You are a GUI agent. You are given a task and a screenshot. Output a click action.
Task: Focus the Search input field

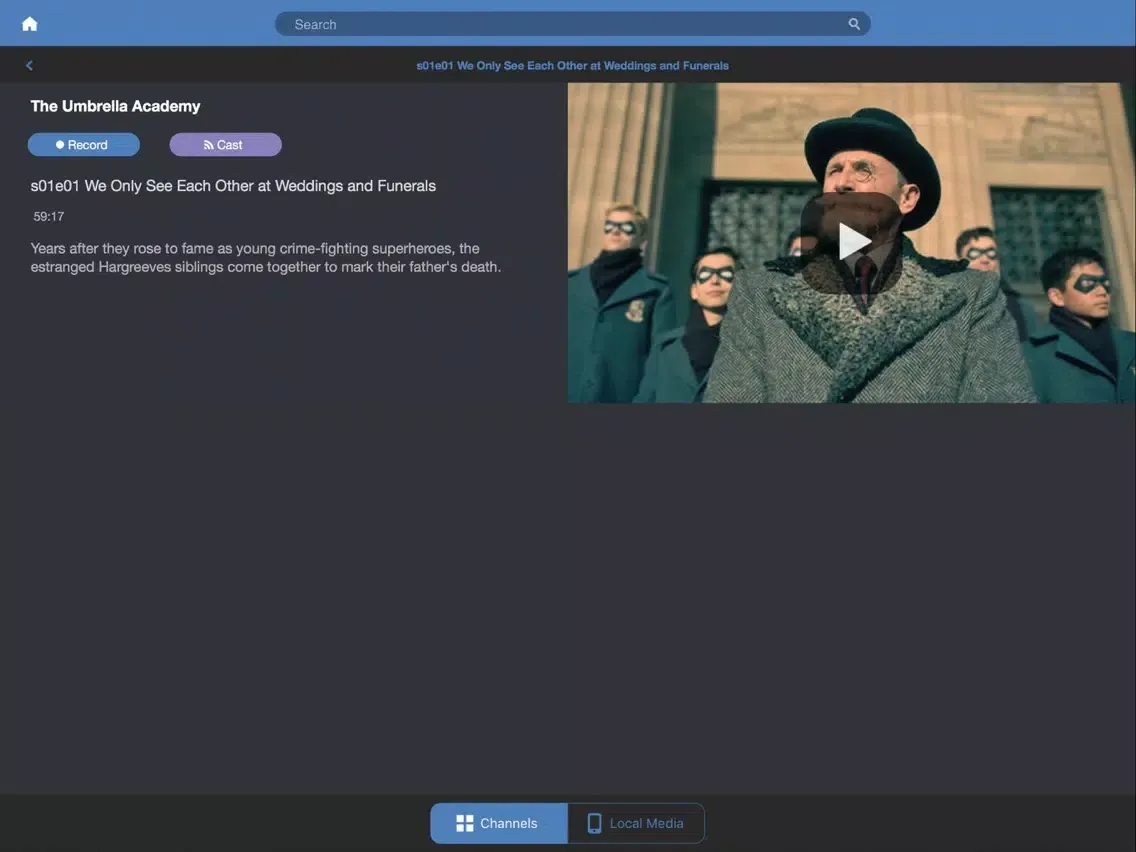[x=572, y=24]
